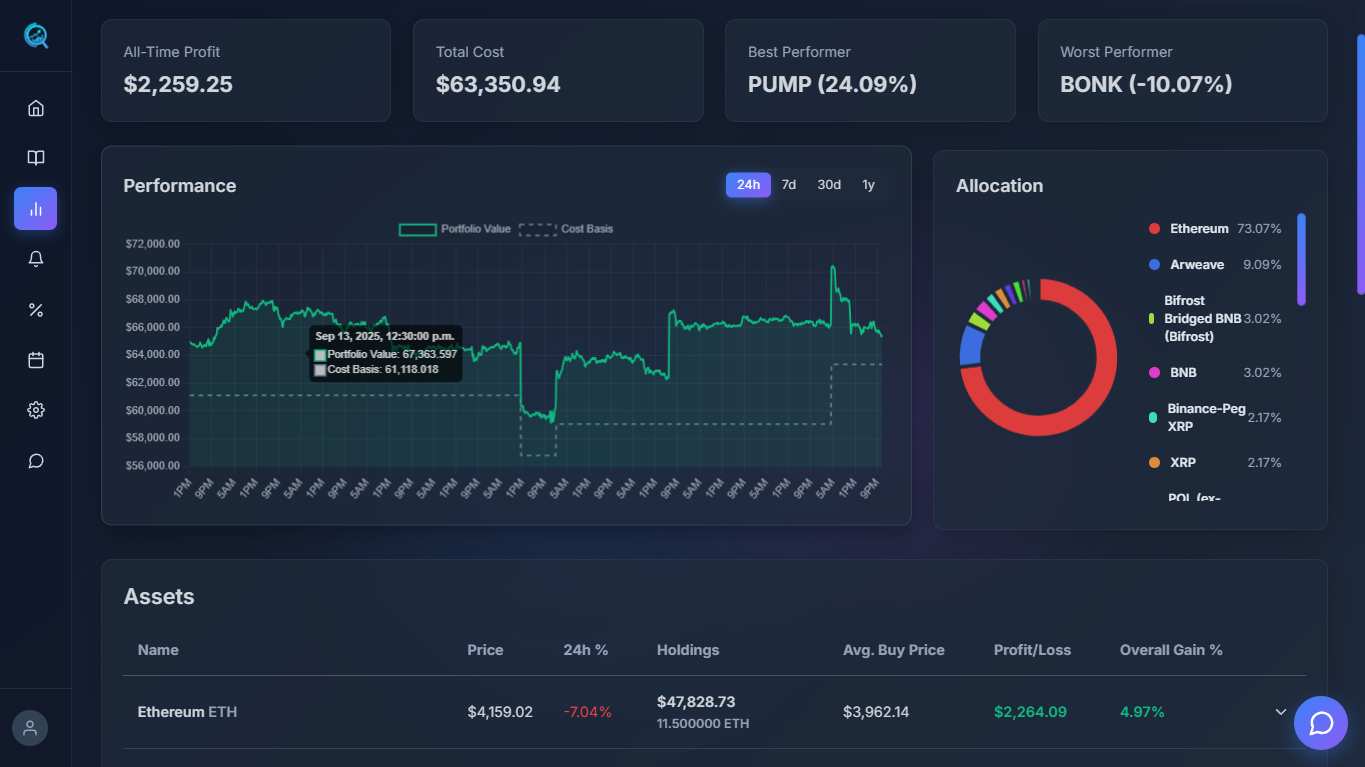This screenshot has width=1365, height=767.
Task: Click the Overall Gain % column header
Action: coord(1171,650)
